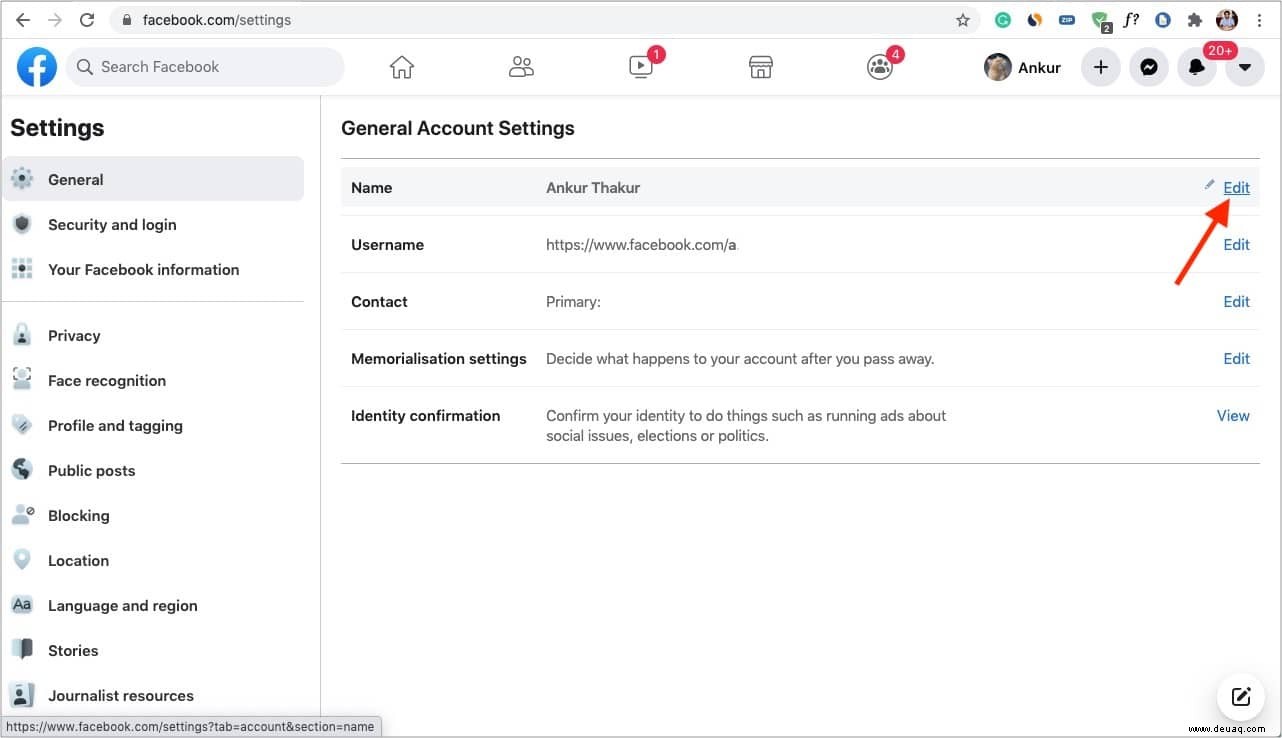Open the blue shield extension icon

tap(1163, 20)
